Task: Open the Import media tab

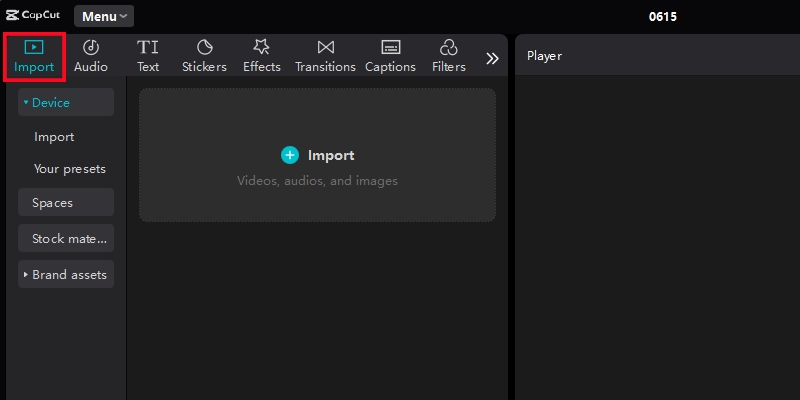Action: click(x=34, y=57)
